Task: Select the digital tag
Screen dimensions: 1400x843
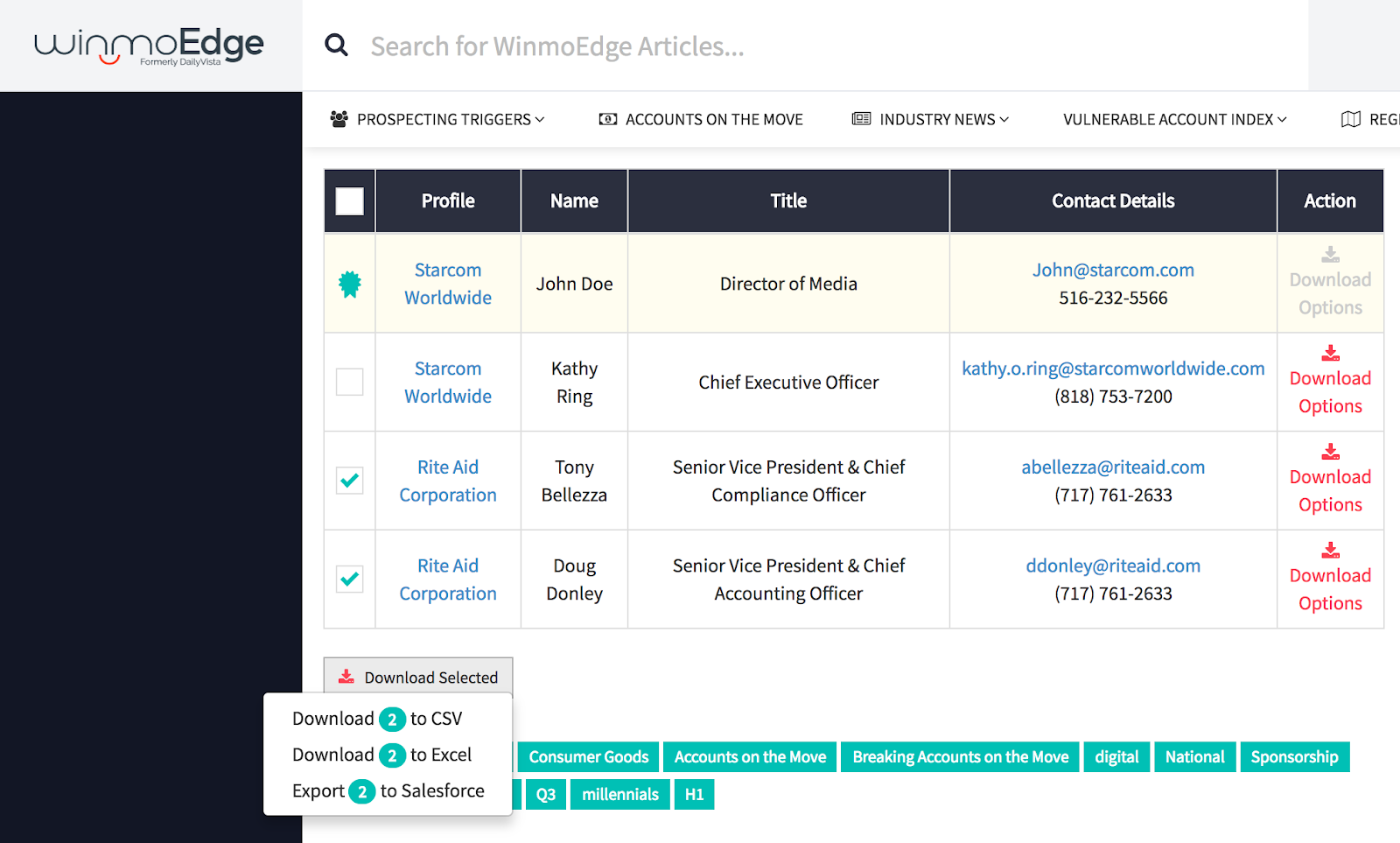Action: [x=1116, y=757]
